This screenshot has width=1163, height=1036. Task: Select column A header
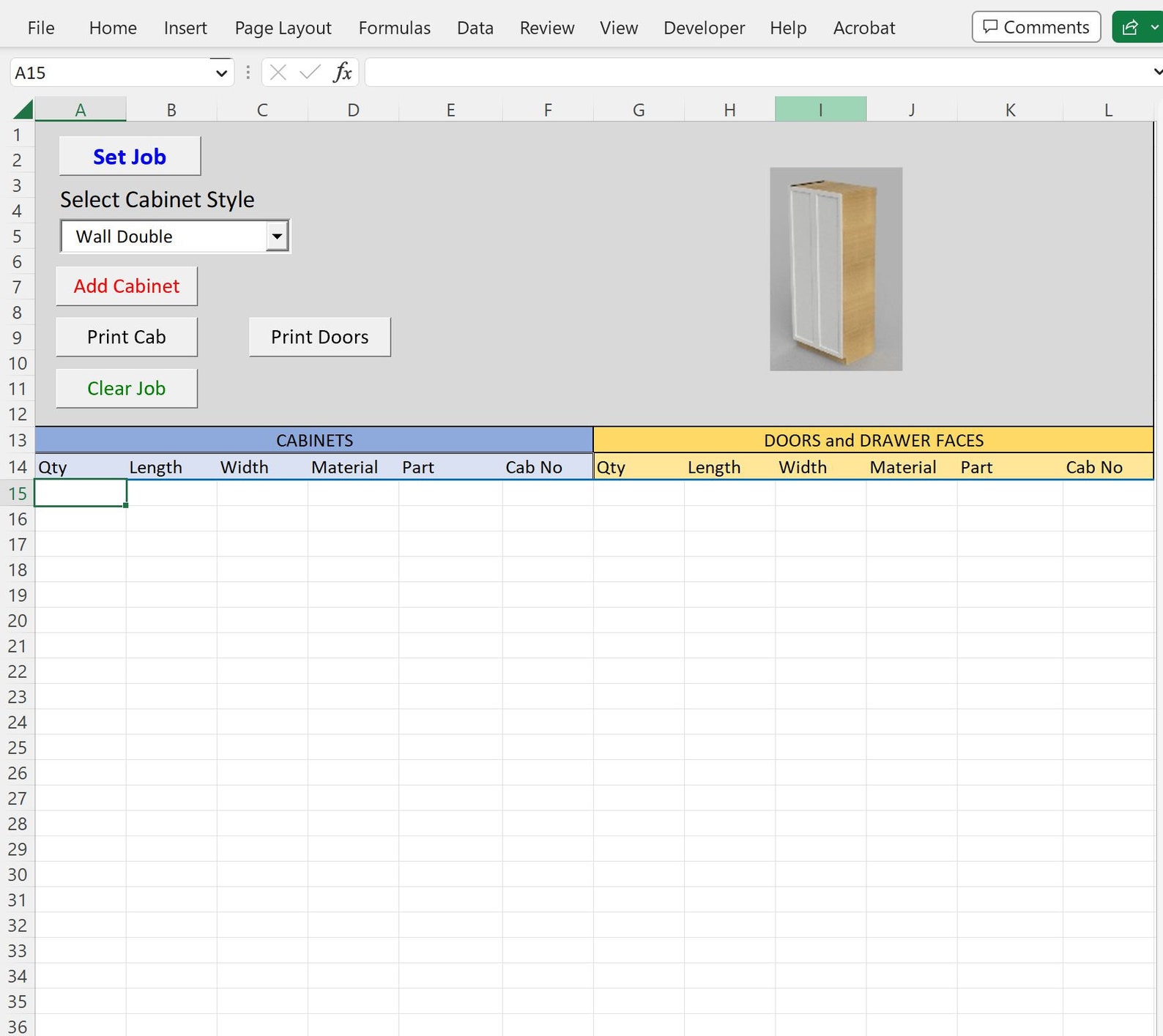[81, 110]
